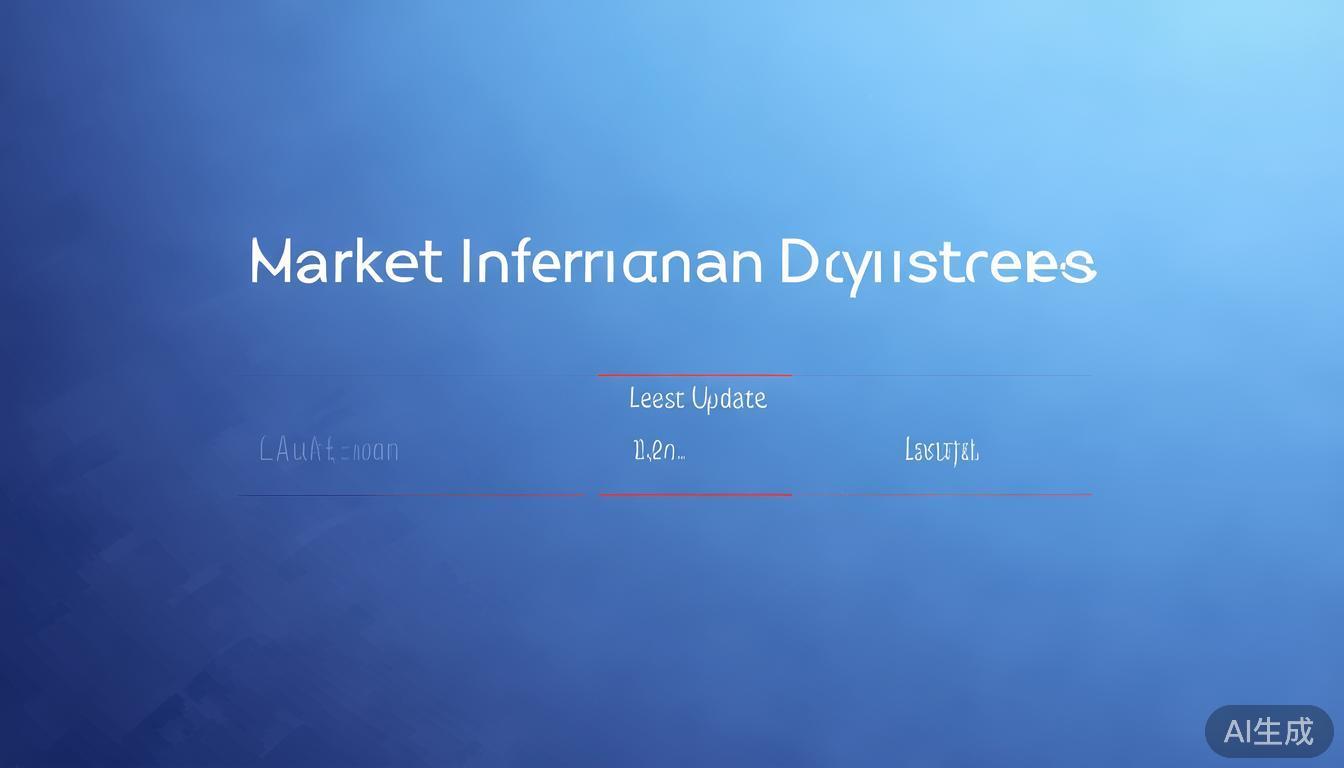Click the word "Leest" in the center column
Image resolution: width=1344 pixels, height=768 pixels.
[x=657, y=398]
